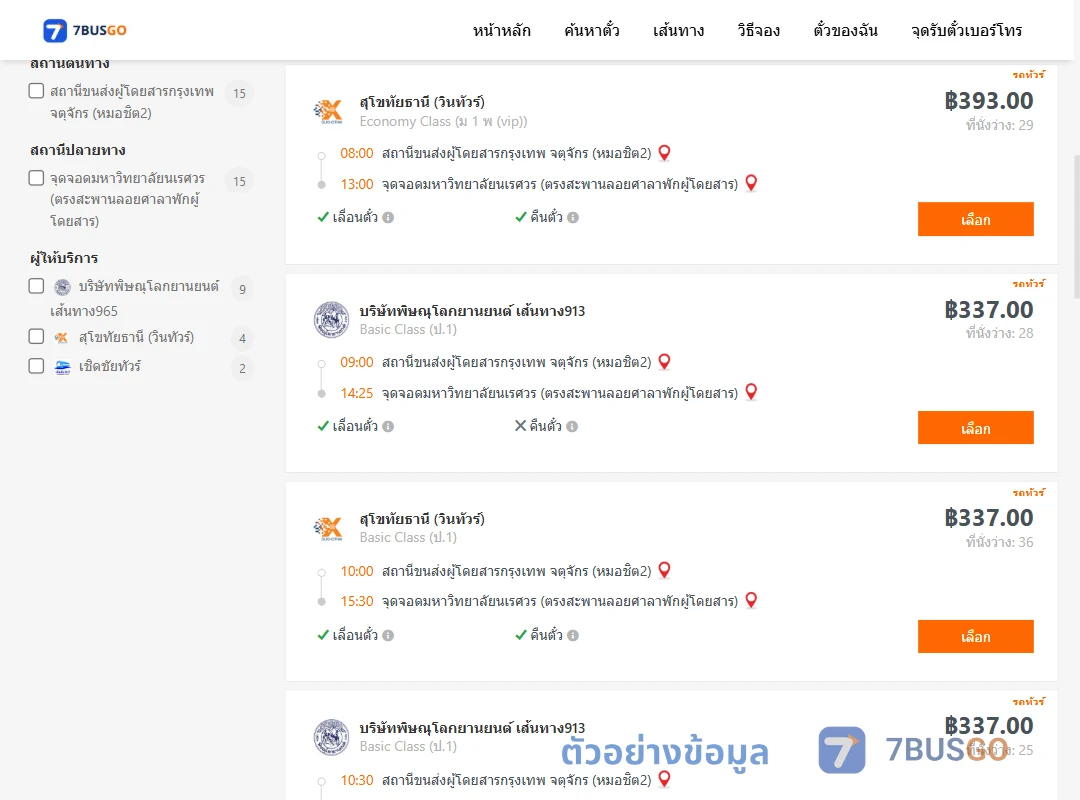The image size is (1080, 800).
Task: Click the สุโขทัยธานี (วินทัวร์) Economy Class title
Action: (422, 102)
